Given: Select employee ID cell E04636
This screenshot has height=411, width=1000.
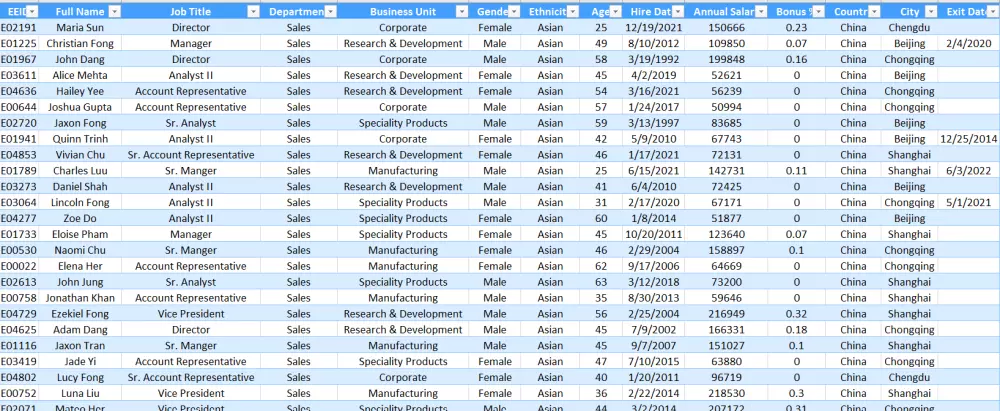Looking at the screenshot, I should [x=18, y=91].
